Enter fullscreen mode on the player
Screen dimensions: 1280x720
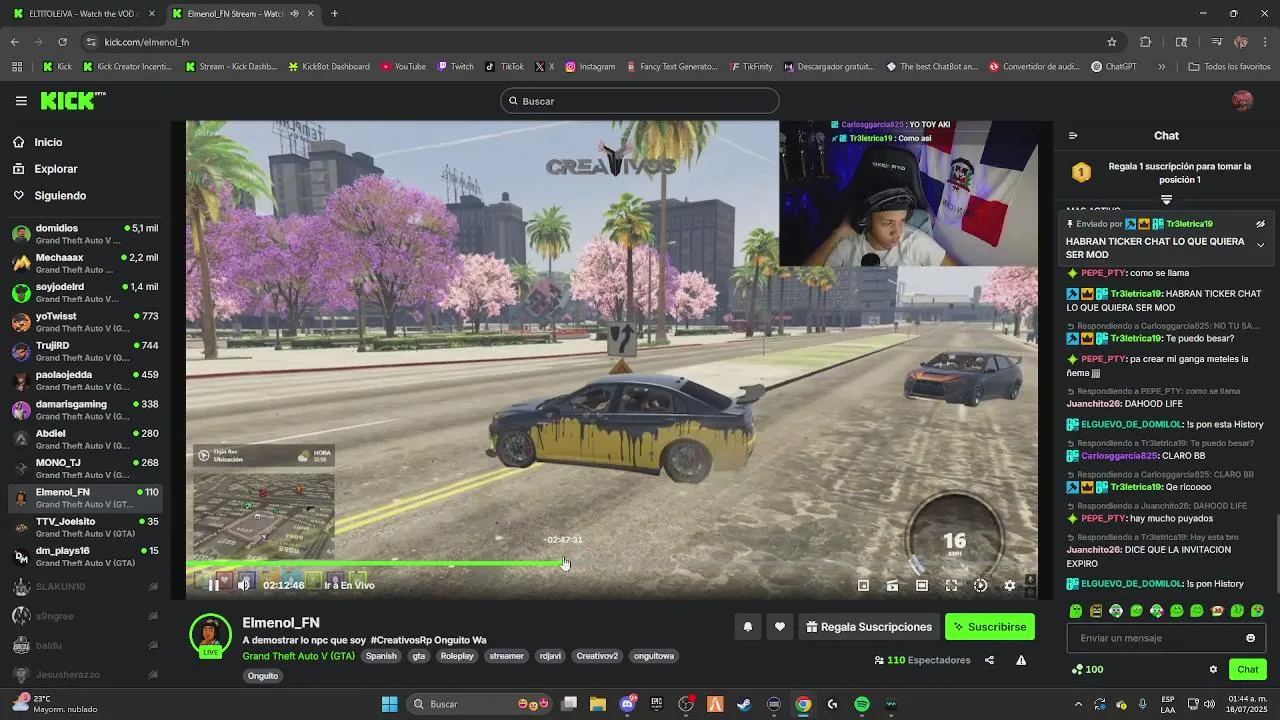(951, 586)
